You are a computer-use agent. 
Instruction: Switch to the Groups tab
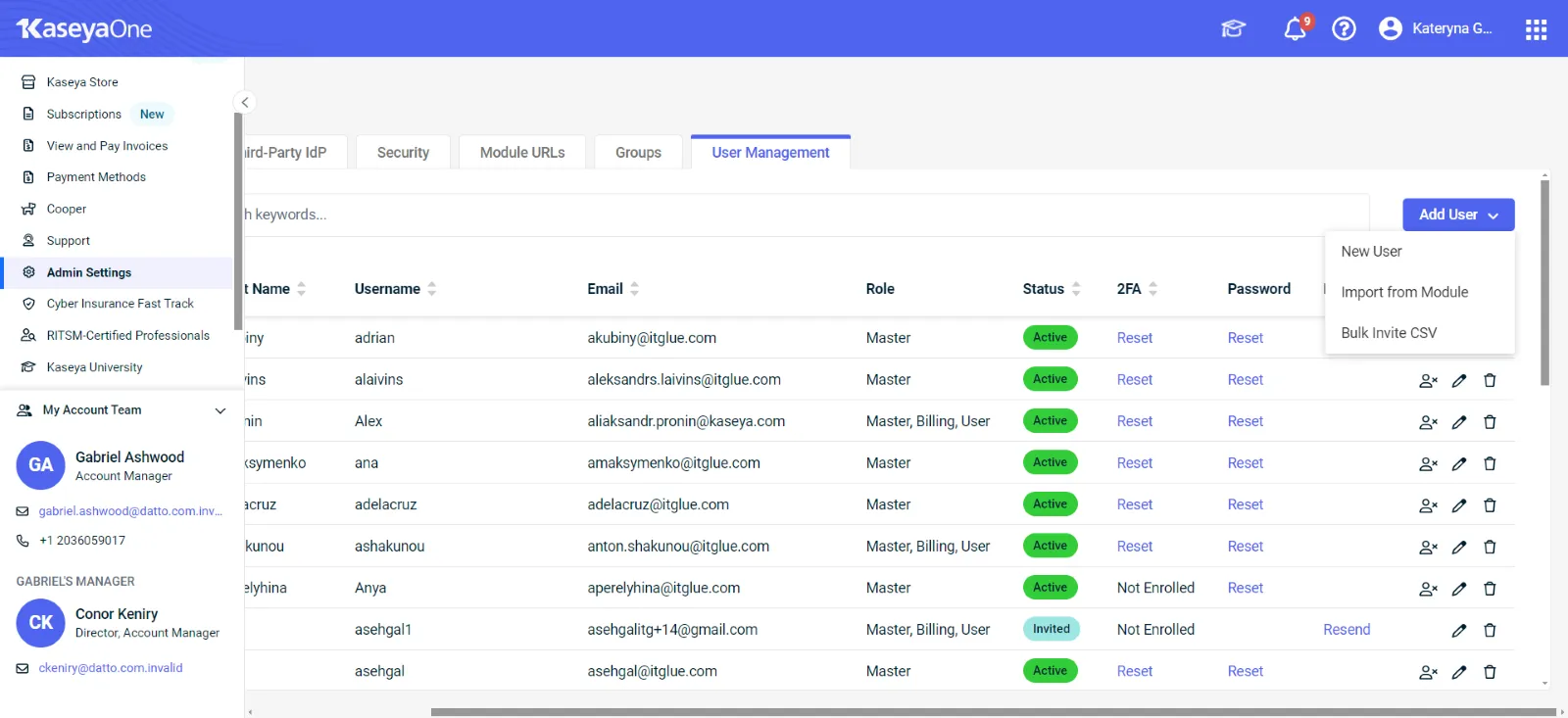(638, 153)
